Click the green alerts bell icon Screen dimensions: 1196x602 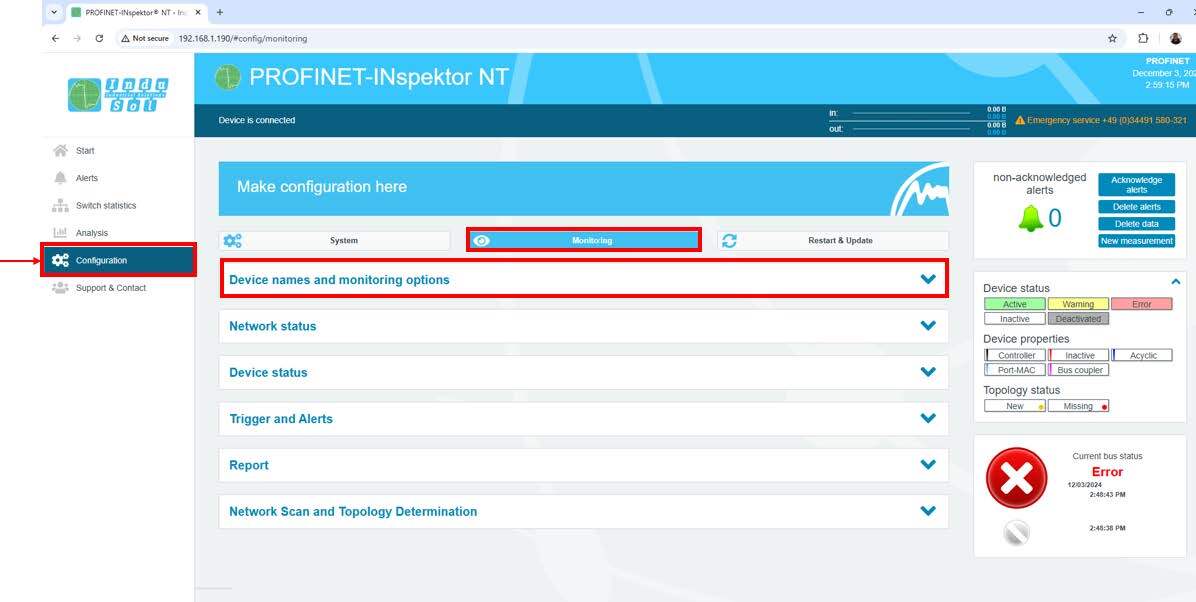pyautogui.click(x=1030, y=219)
